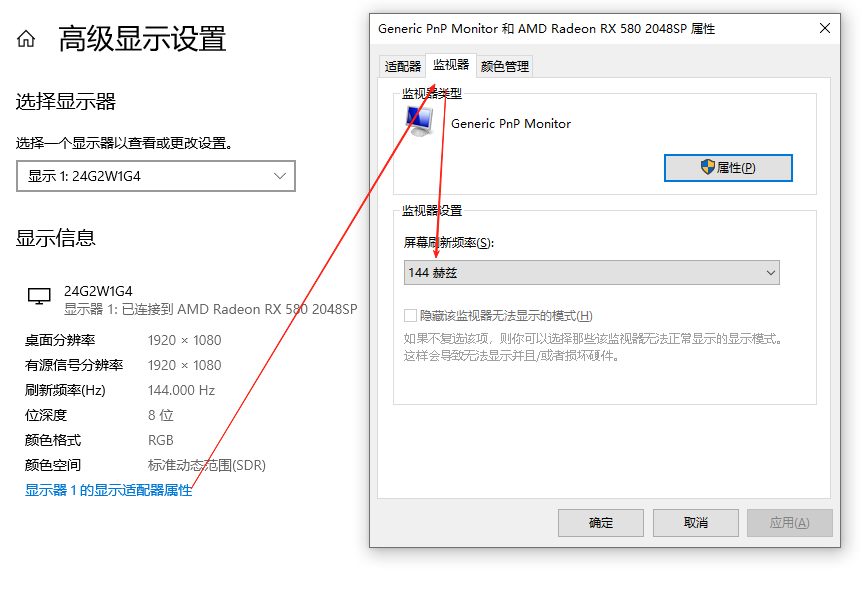
Task: Click the 144.000 Hz refresh rate value
Action: pyautogui.click(x=182, y=390)
